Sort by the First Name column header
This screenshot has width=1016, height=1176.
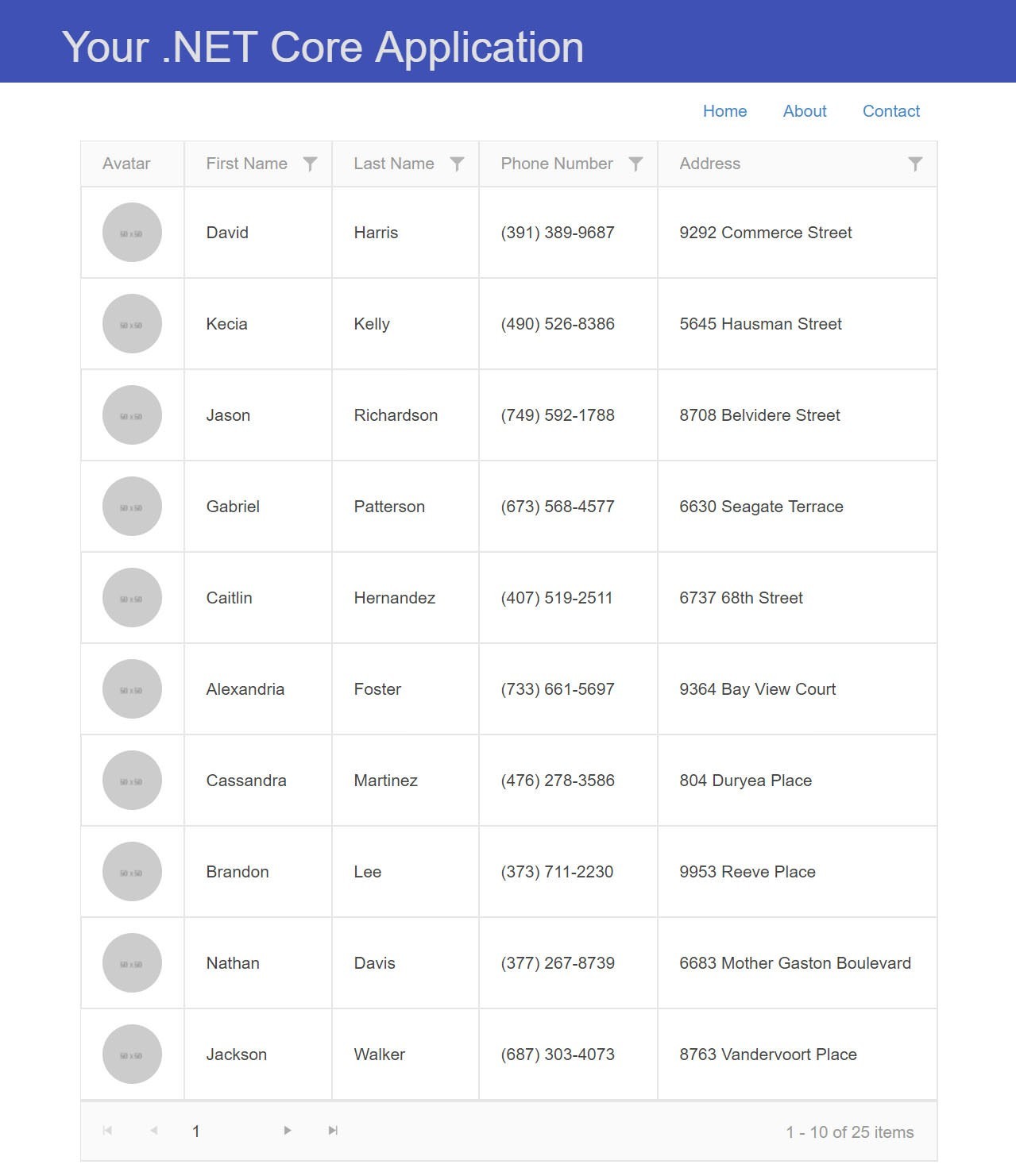(x=246, y=164)
